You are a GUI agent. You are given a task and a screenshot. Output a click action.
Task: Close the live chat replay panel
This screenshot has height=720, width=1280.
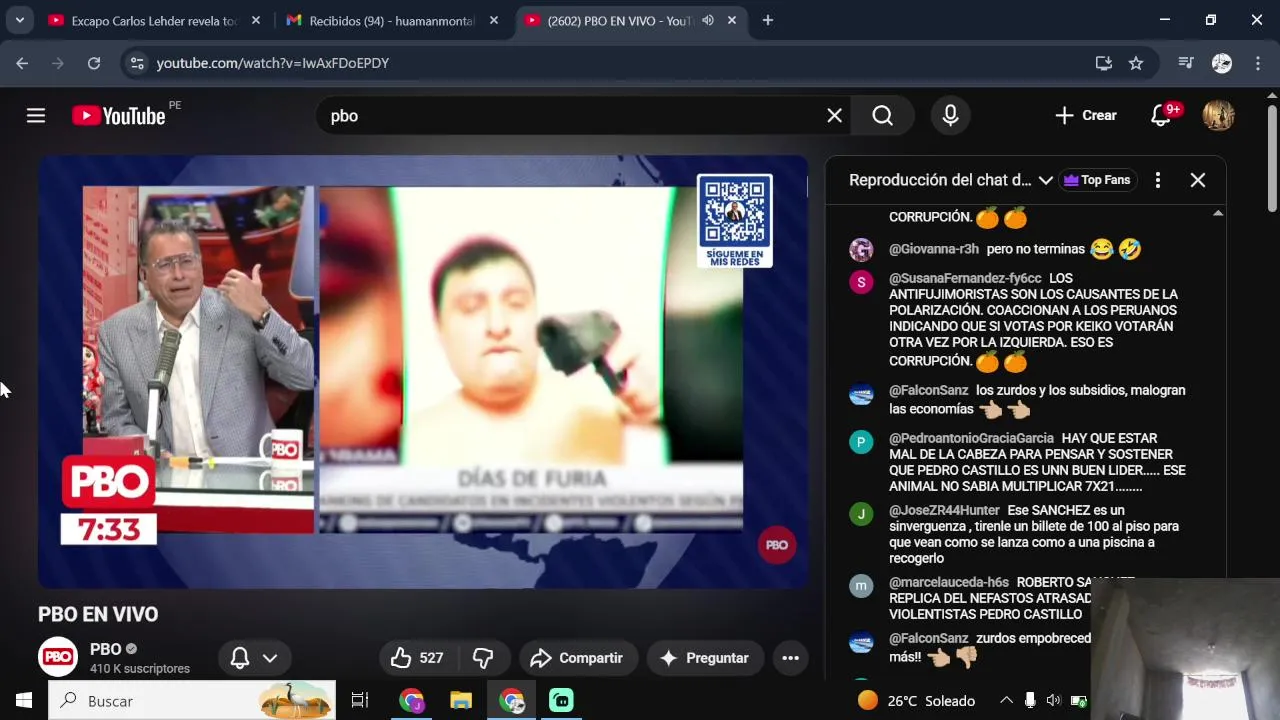(x=1198, y=180)
